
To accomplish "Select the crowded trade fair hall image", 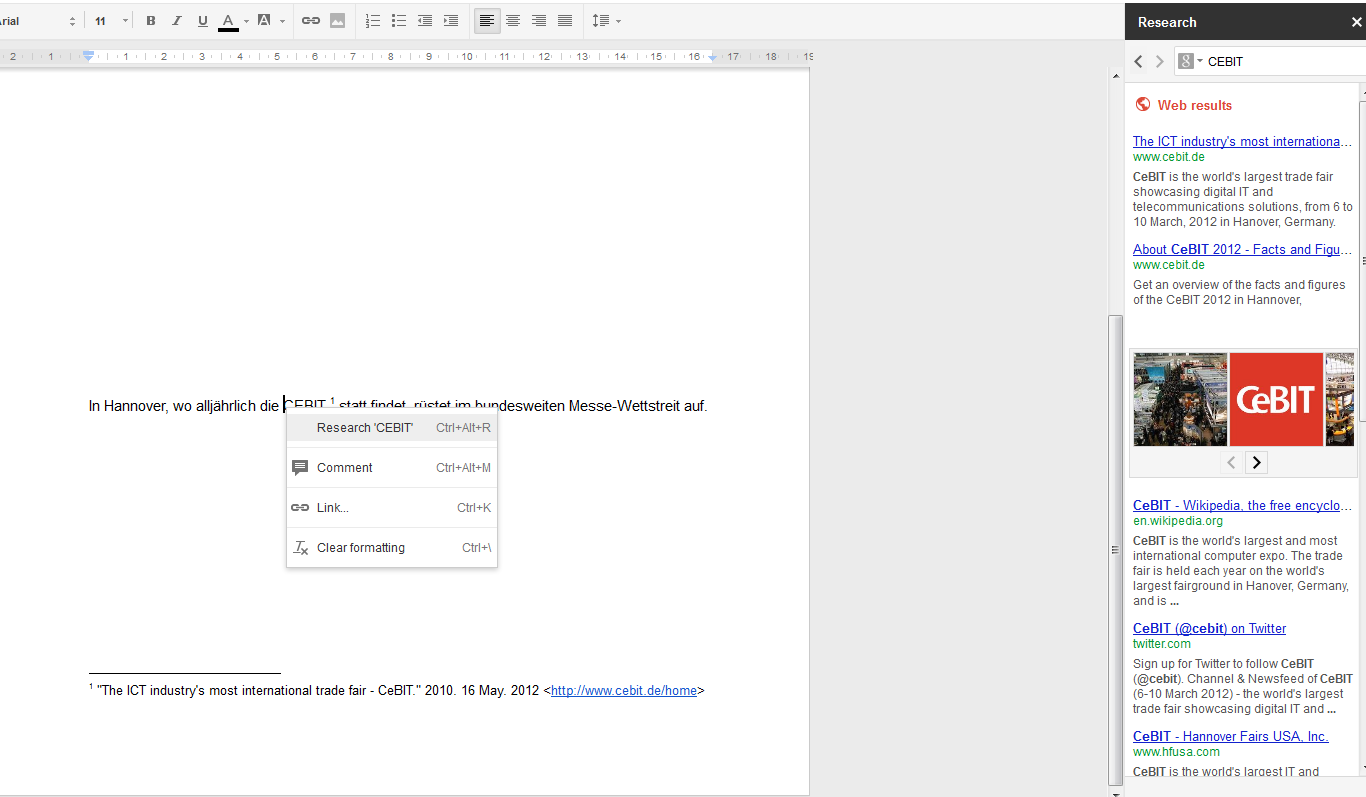I will click(x=1180, y=399).
